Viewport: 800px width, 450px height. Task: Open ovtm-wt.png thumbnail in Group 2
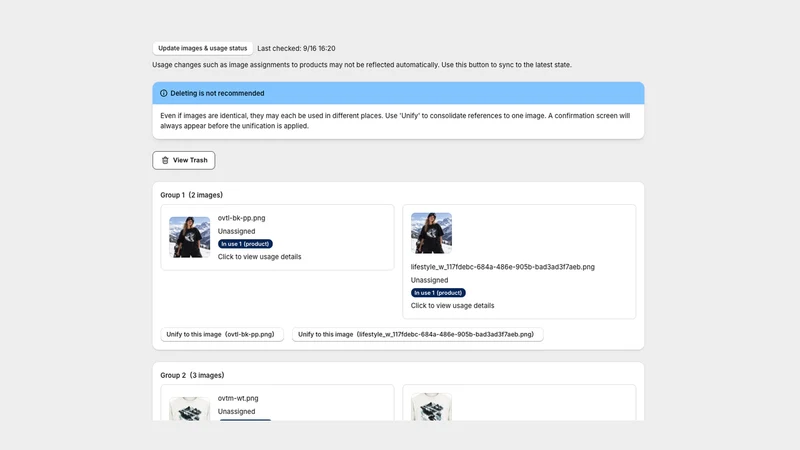189,409
